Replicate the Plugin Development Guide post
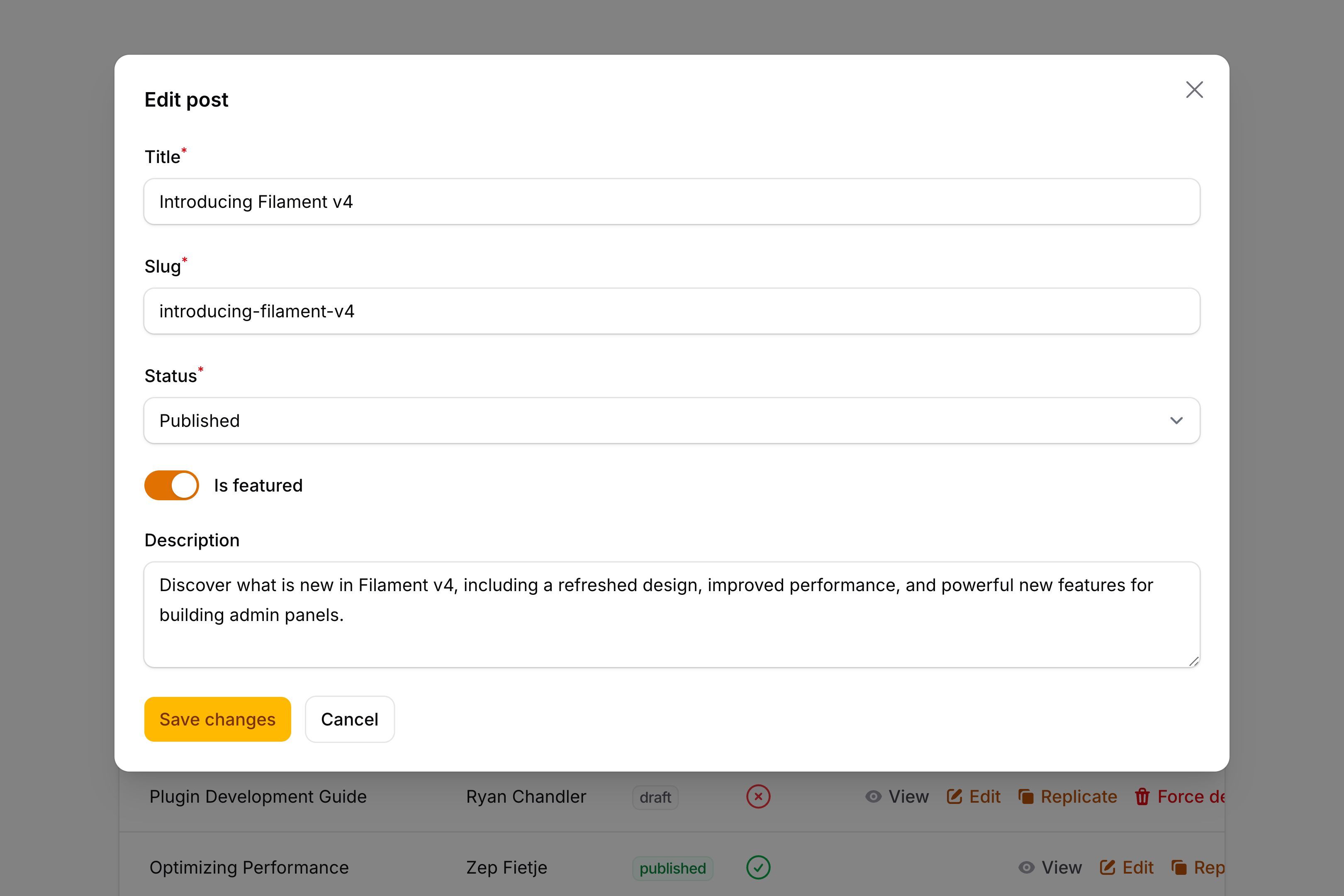The width and height of the screenshot is (1344, 896). pyautogui.click(x=1067, y=796)
